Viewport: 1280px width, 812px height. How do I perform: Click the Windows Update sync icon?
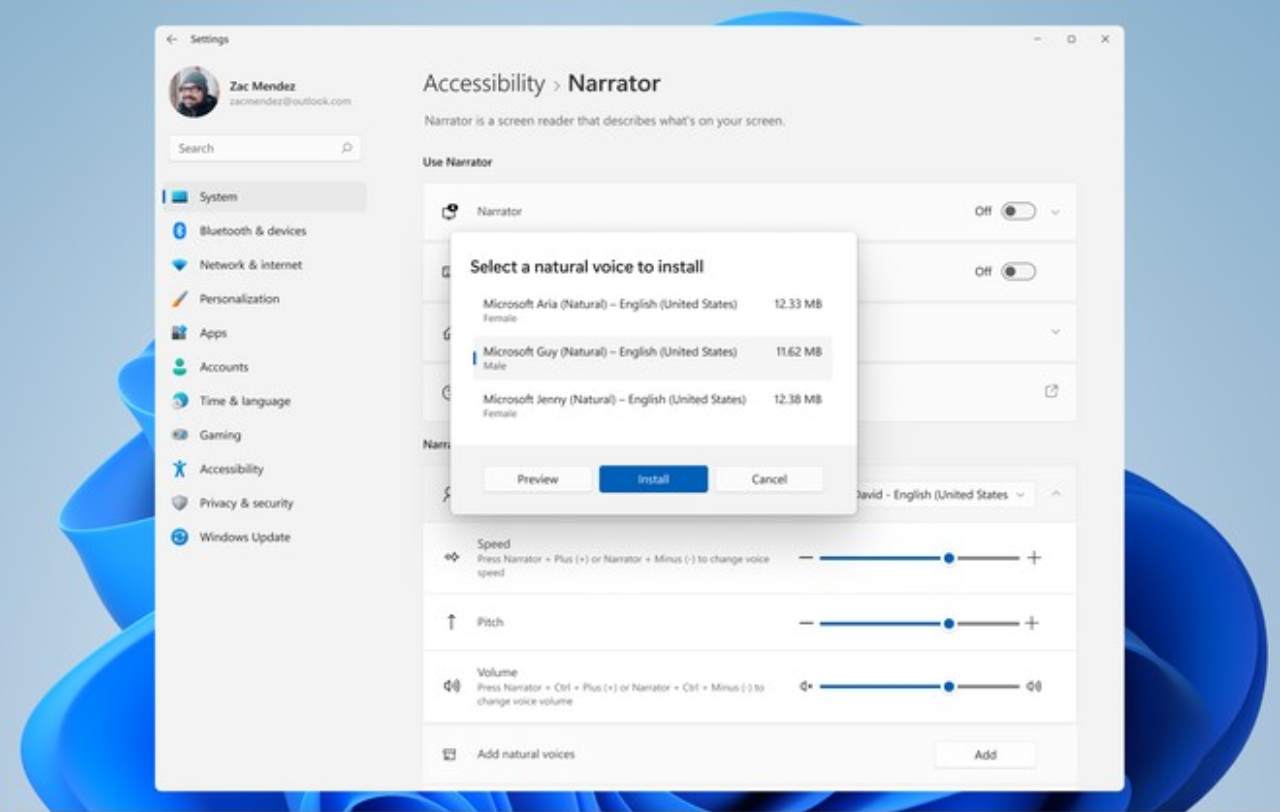(180, 537)
